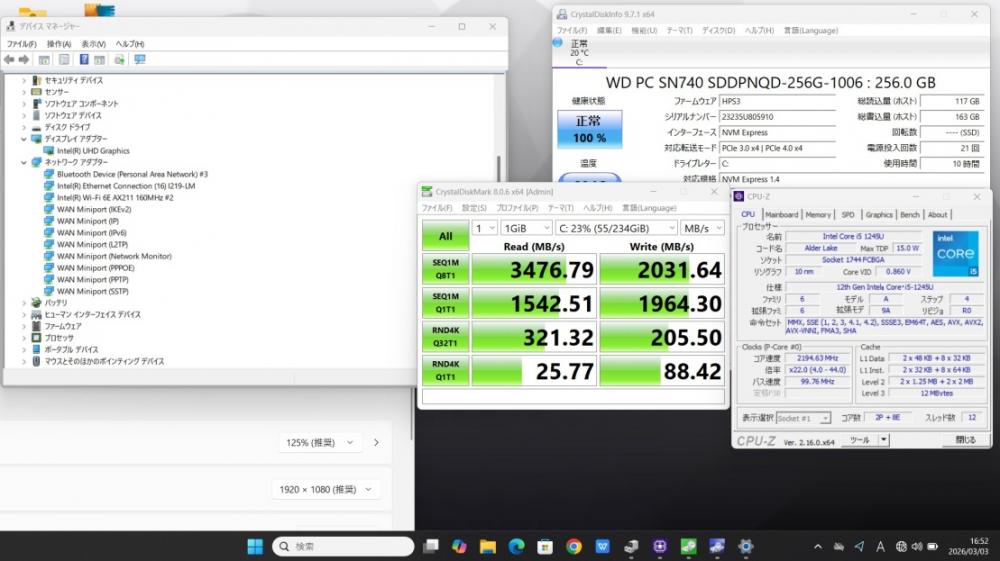Run the RND4K Q1T1 test button
The image size is (1000, 561).
[x=445, y=370]
